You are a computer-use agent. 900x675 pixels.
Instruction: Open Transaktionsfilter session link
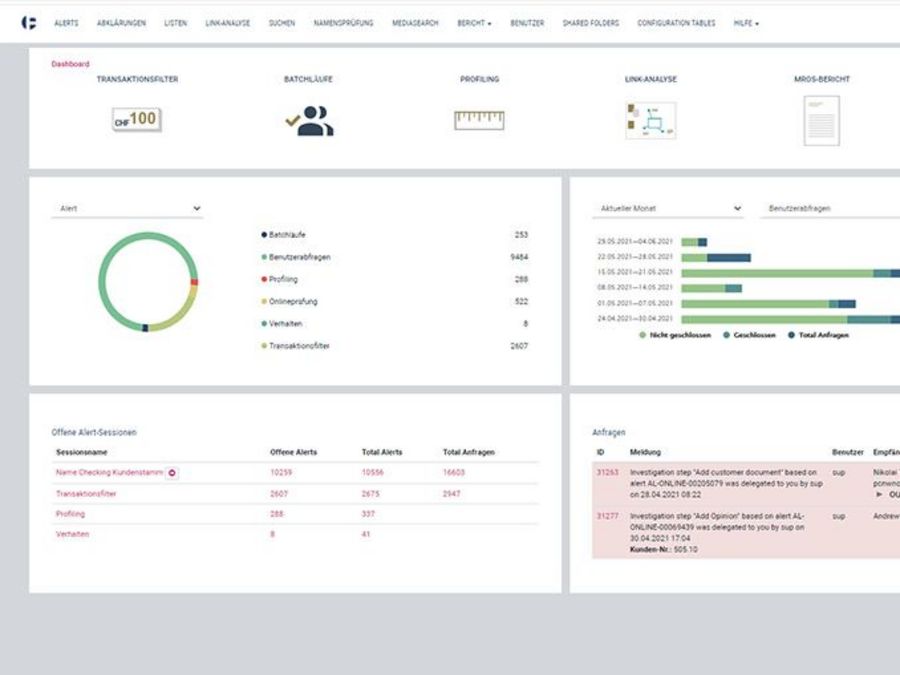(x=86, y=494)
